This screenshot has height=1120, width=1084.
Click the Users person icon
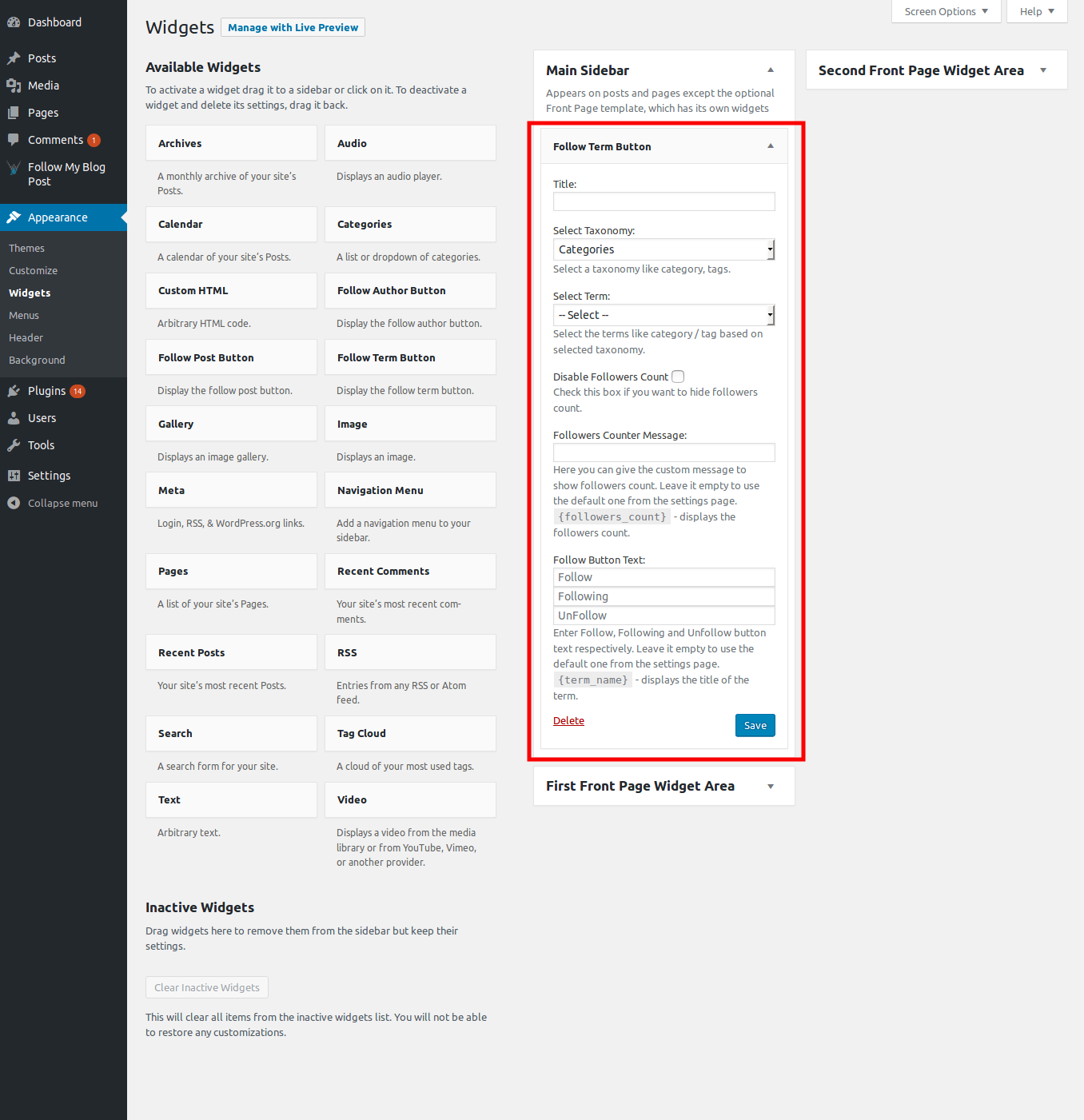14,418
